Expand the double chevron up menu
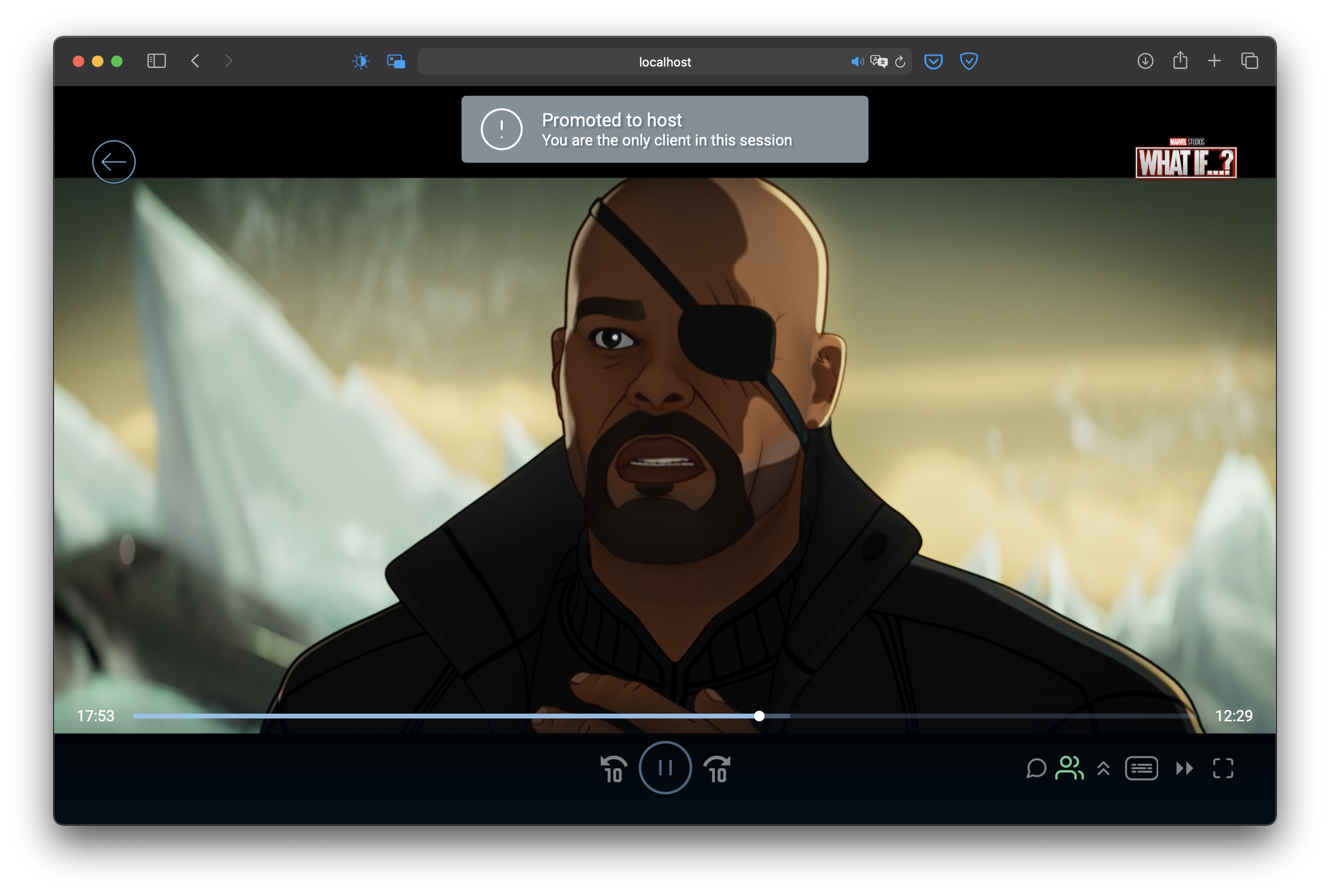 (1103, 769)
